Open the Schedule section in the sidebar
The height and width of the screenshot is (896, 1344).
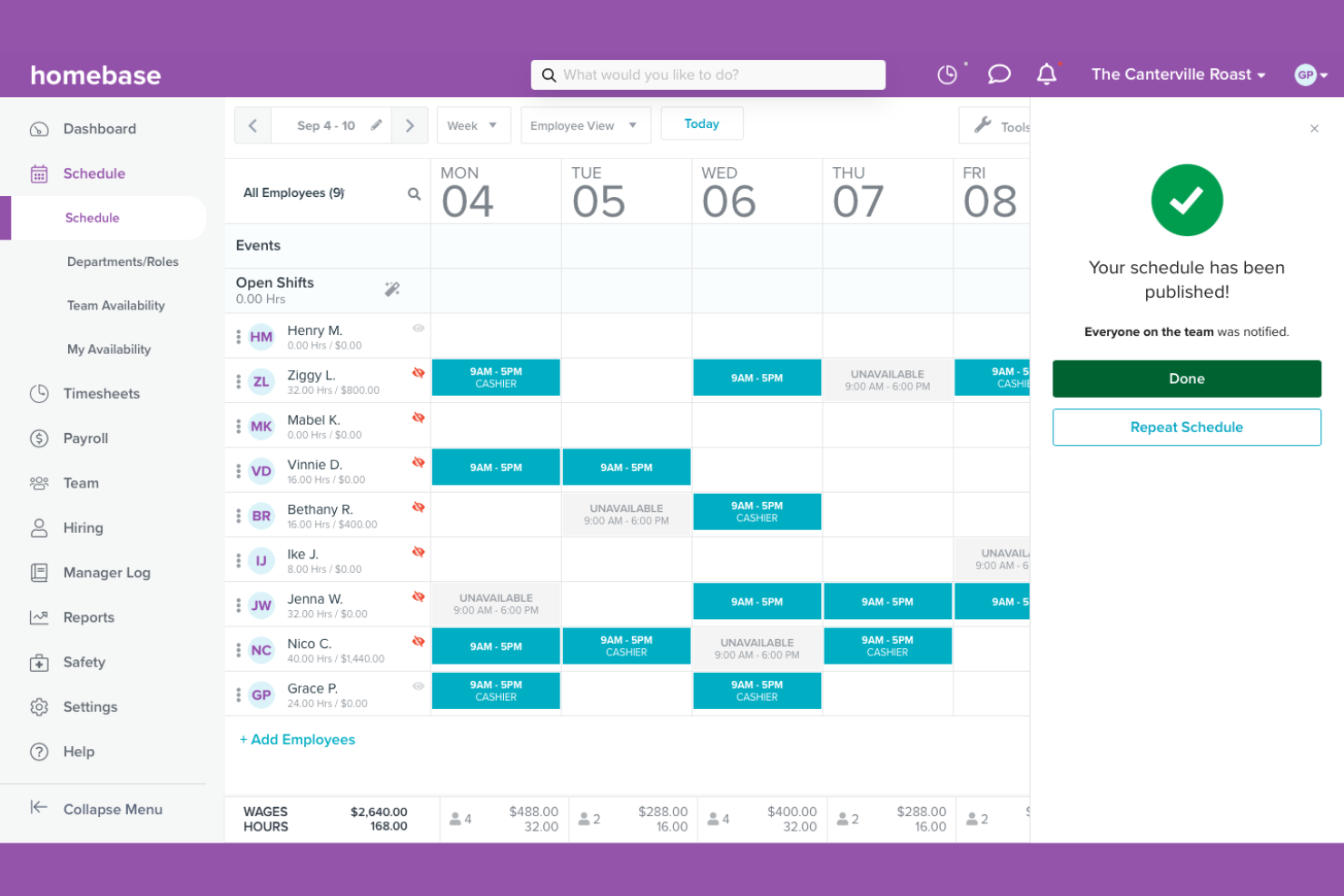click(94, 173)
